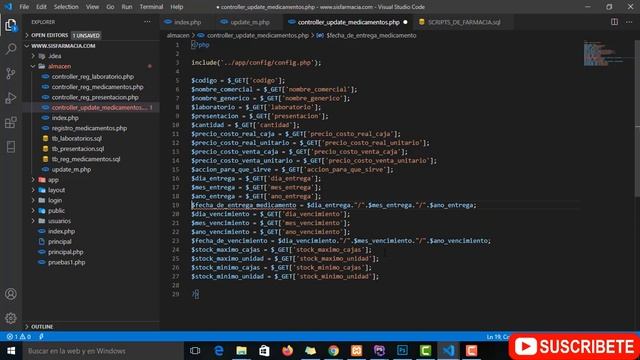Expand the .idea folder
This screenshot has width=640, height=360.
pyautogui.click(x=55, y=56)
